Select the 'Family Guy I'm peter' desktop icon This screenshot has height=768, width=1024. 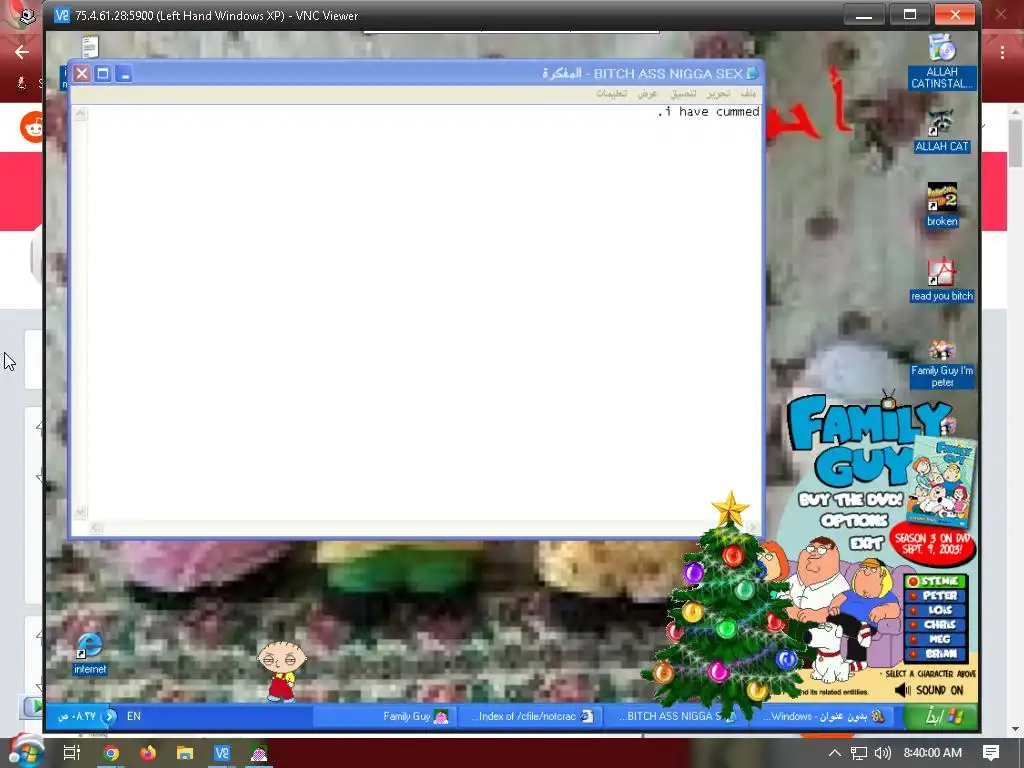942,364
